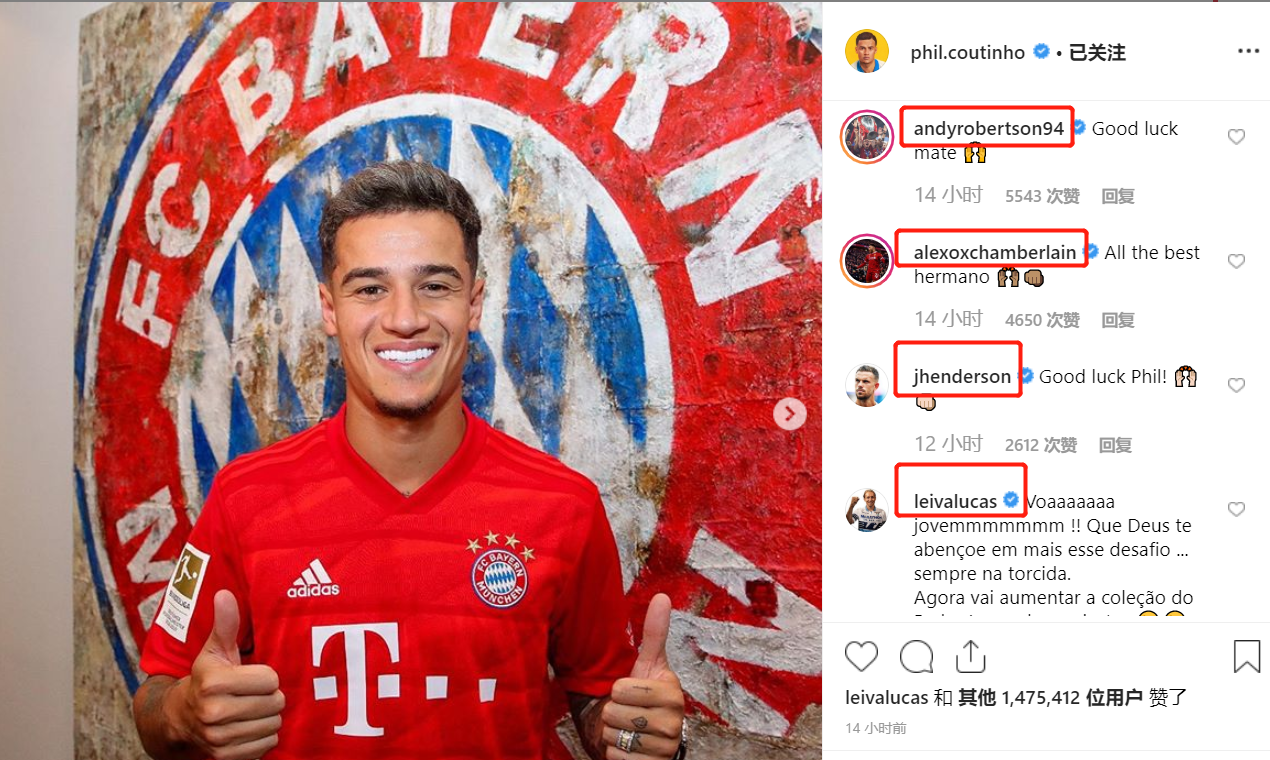Open the comment bubble icon
The image size is (1270, 760).
coord(916,657)
